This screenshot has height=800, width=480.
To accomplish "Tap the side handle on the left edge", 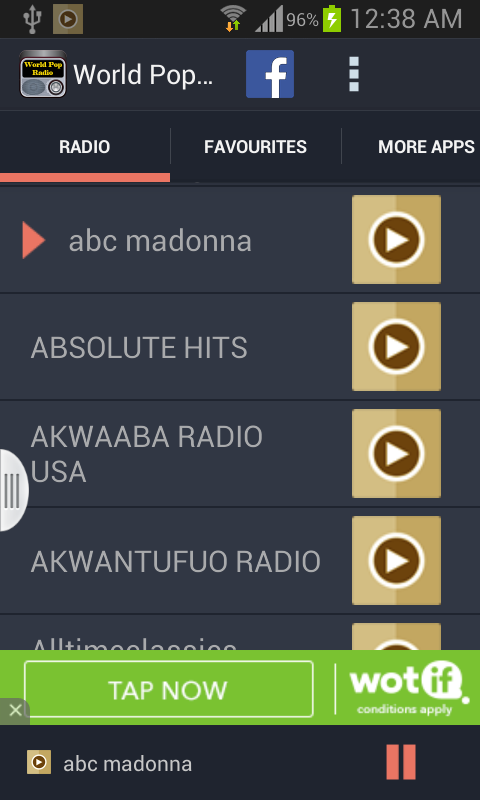I will point(13,490).
